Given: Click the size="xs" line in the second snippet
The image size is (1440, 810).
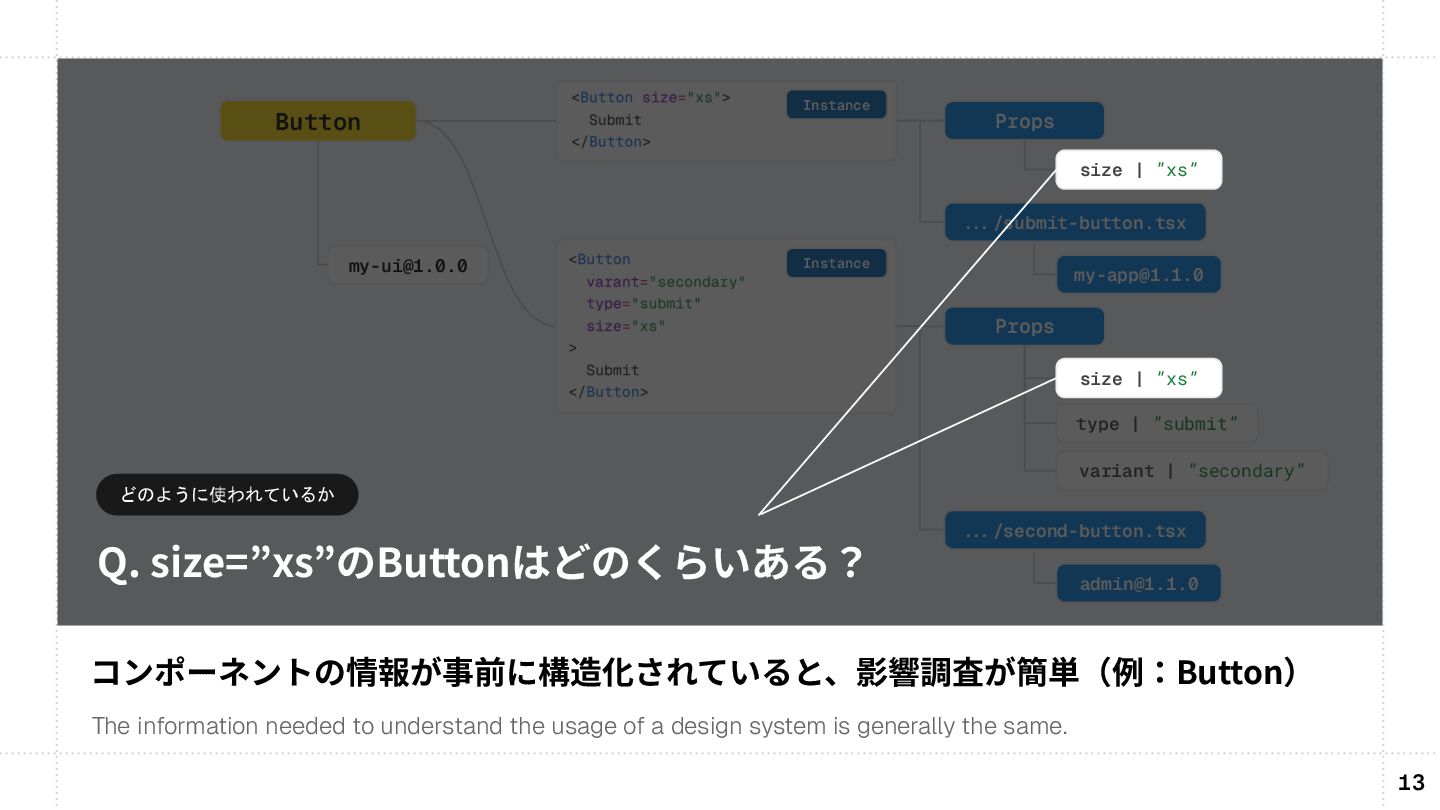Looking at the screenshot, I should (x=626, y=326).
